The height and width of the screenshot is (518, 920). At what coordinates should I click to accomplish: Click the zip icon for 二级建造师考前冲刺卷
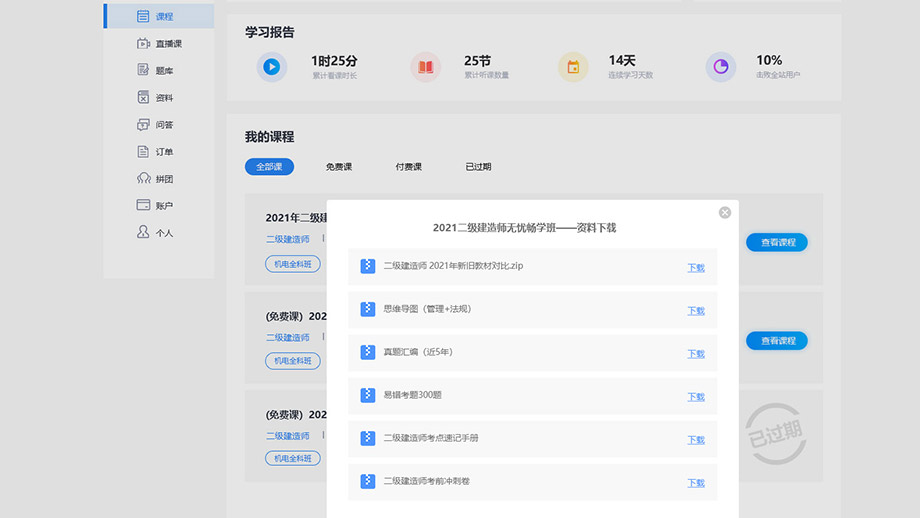[x=368, y=481]
